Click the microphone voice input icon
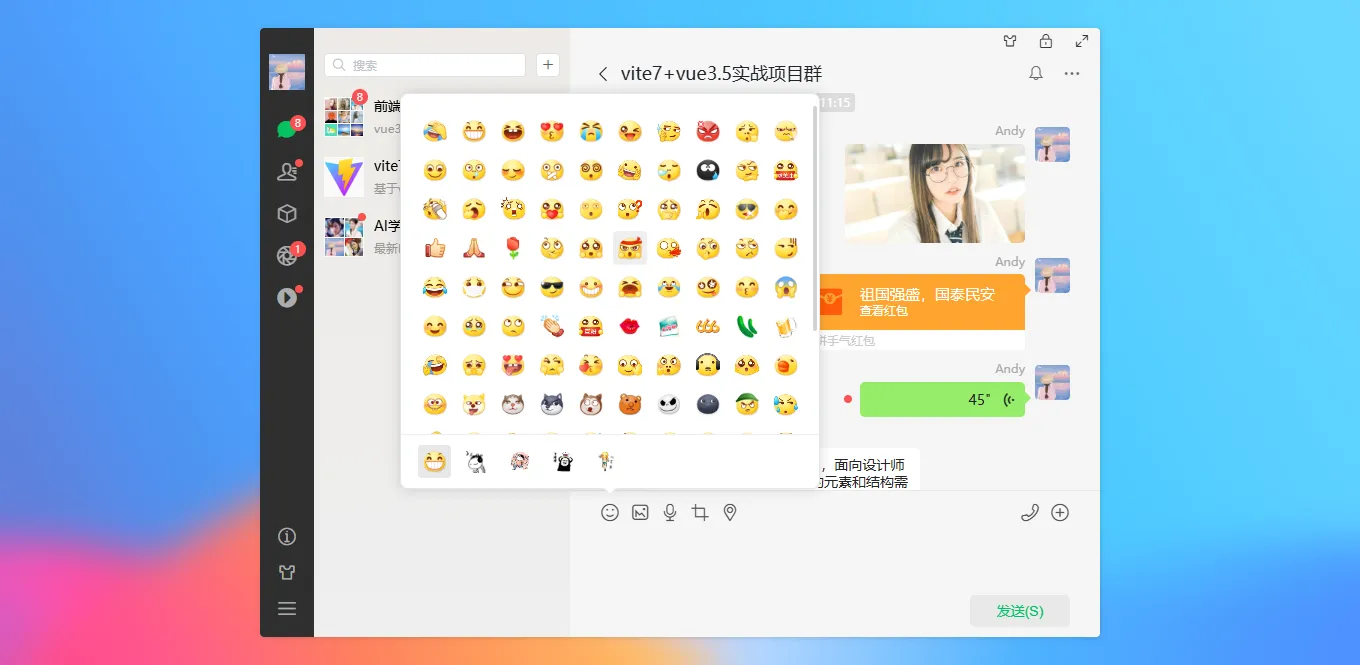The image size is (1360, 665). [670, 512]
